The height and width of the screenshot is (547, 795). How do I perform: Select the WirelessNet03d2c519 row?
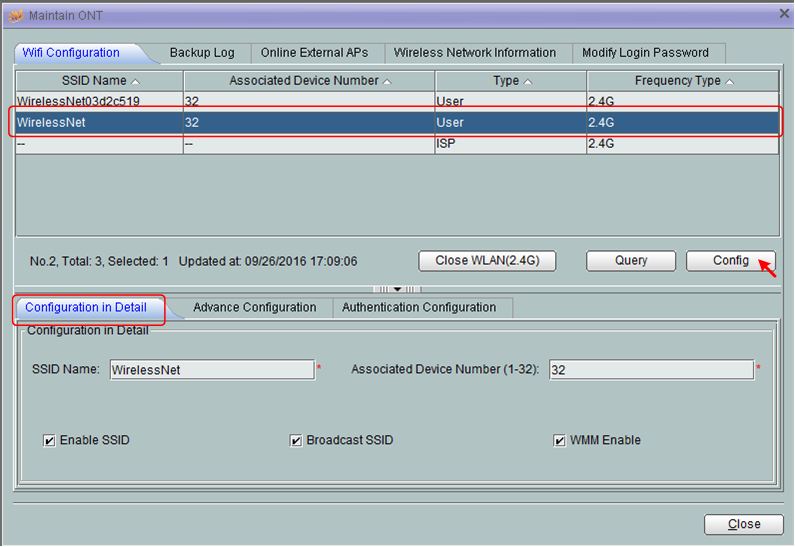click(x=98, y=101)
